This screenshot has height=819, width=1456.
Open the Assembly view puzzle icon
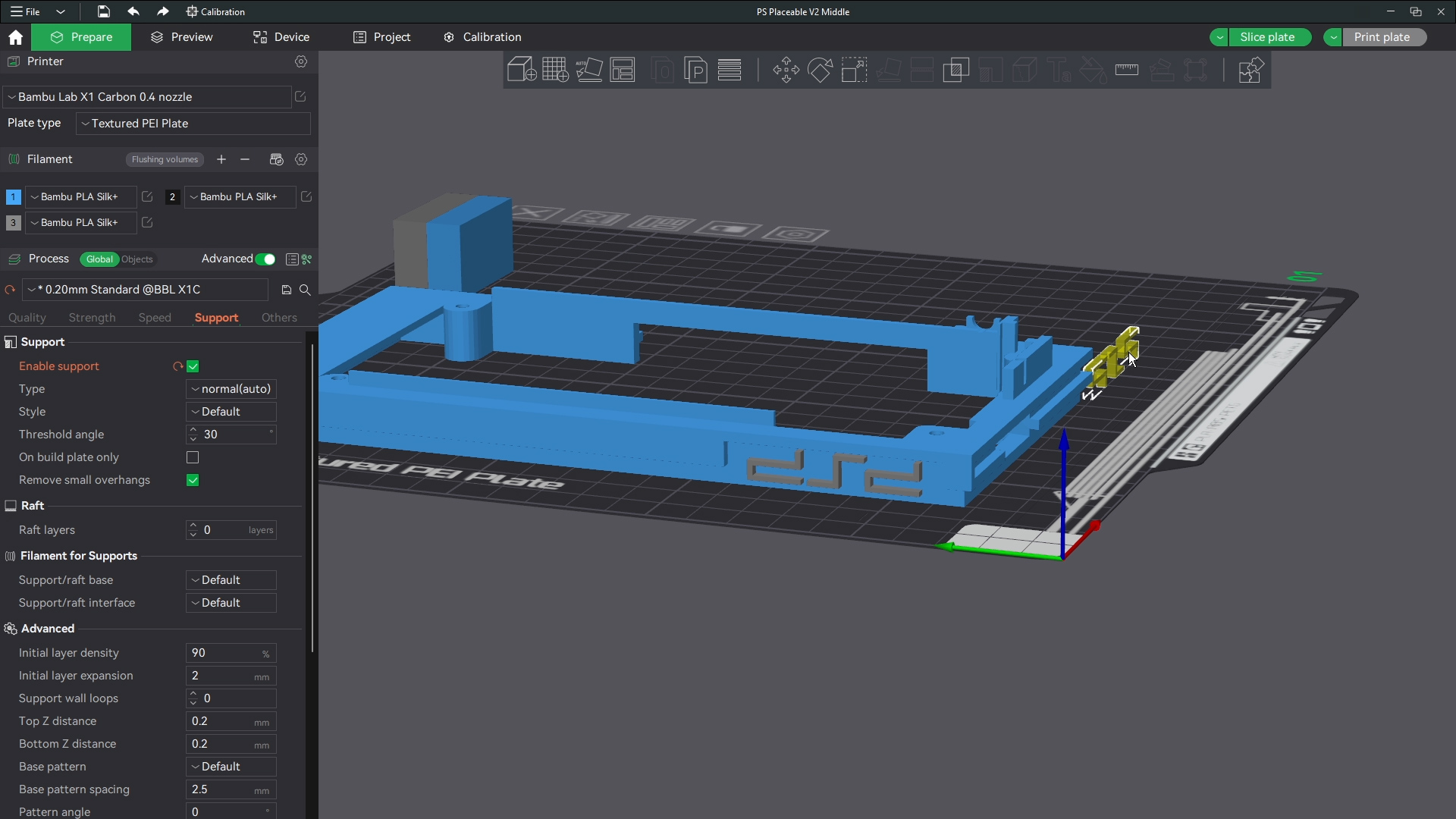point(1249,70)
